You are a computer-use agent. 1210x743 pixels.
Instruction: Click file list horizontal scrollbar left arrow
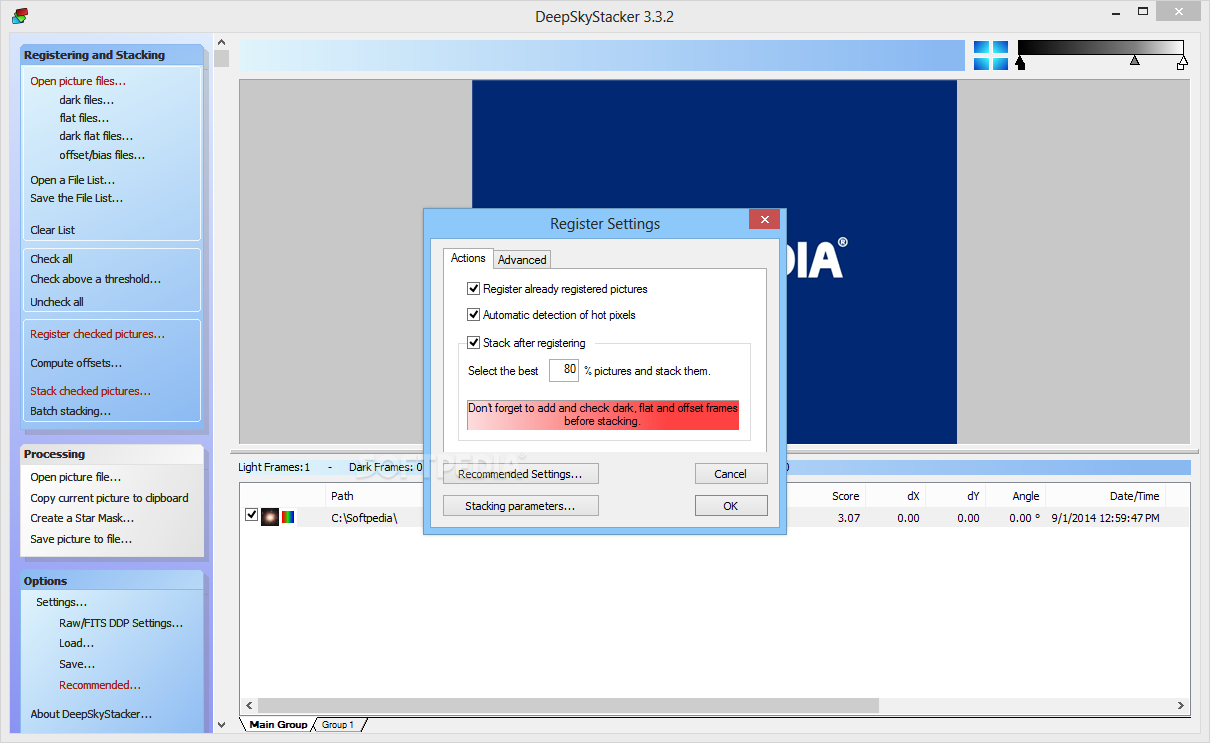249,706
